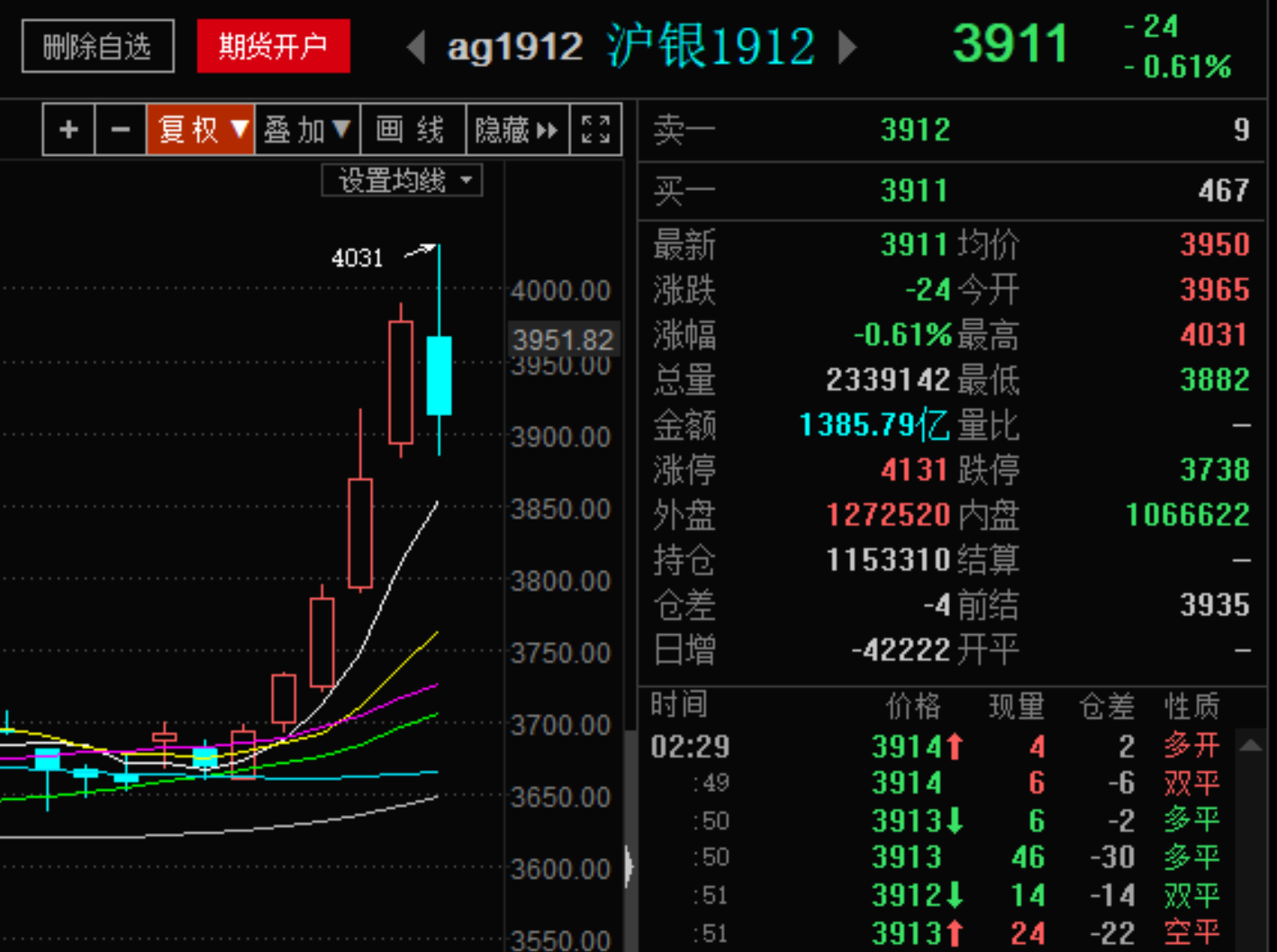The height and width of the screenshot is (952, 1277).
Task: Click the 现量 column header
Action: [x=1017, y=705]
